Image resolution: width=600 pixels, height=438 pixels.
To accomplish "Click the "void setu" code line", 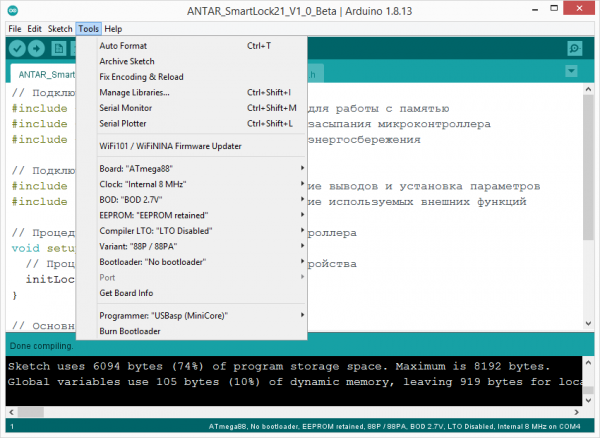I will point(43,248).
